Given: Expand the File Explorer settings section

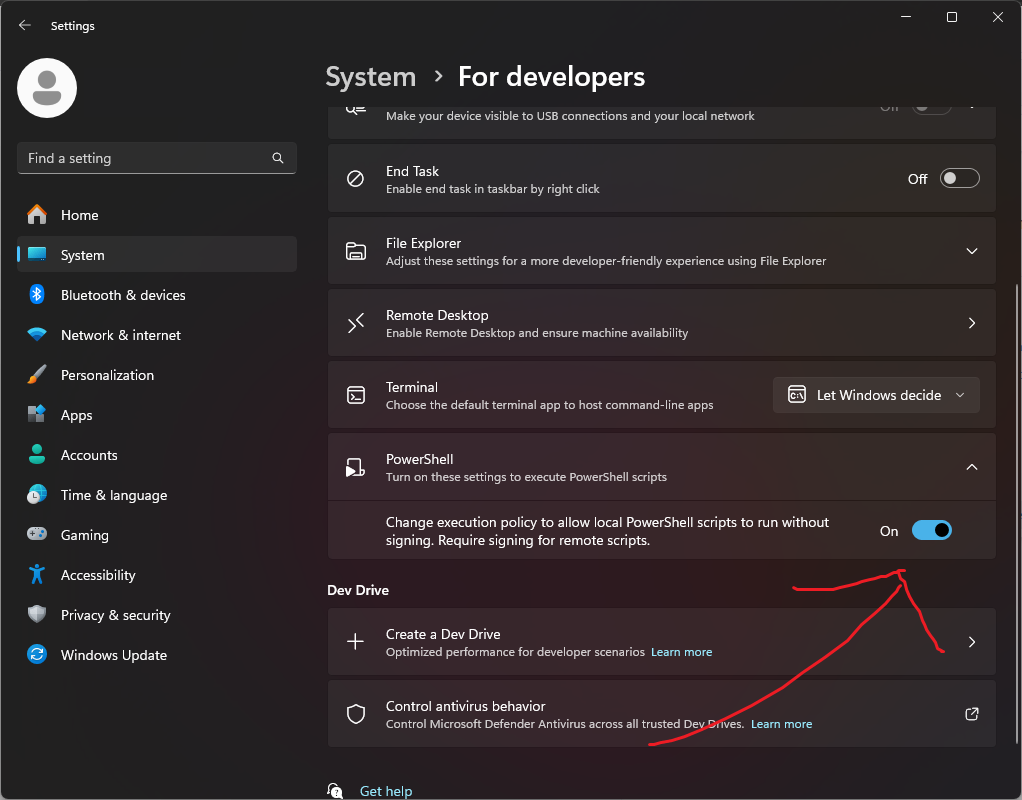Looking at the screenshot, I should [x=971, y=251].
